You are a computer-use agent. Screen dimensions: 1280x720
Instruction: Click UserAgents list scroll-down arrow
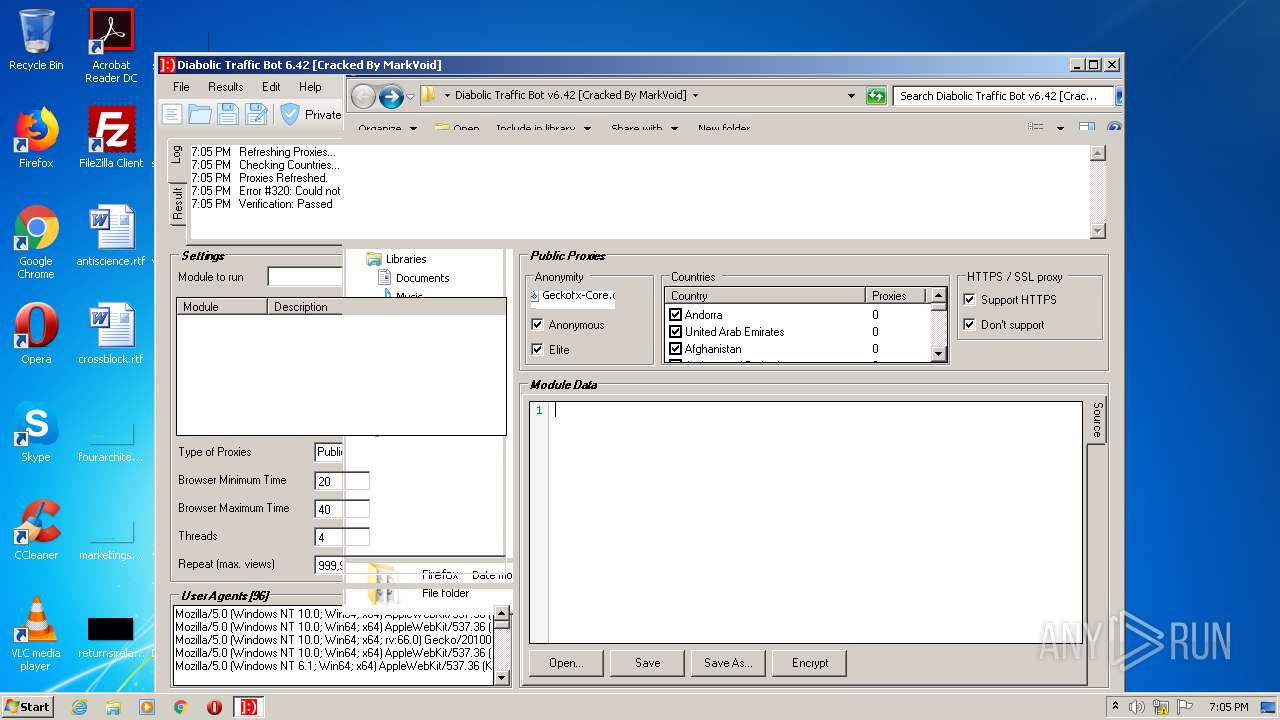click(502, 677)
